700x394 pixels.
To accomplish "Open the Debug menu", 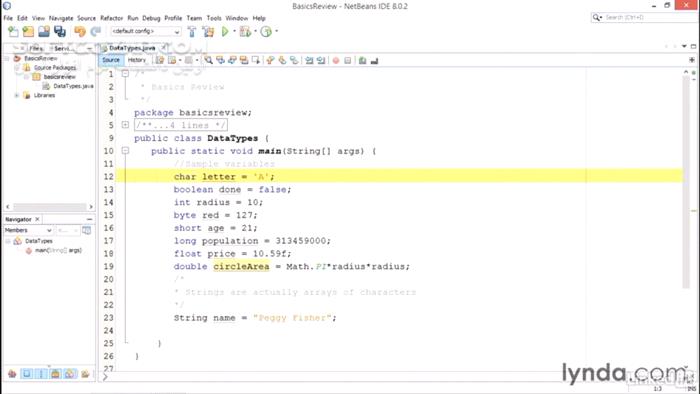I will (151, 18).
